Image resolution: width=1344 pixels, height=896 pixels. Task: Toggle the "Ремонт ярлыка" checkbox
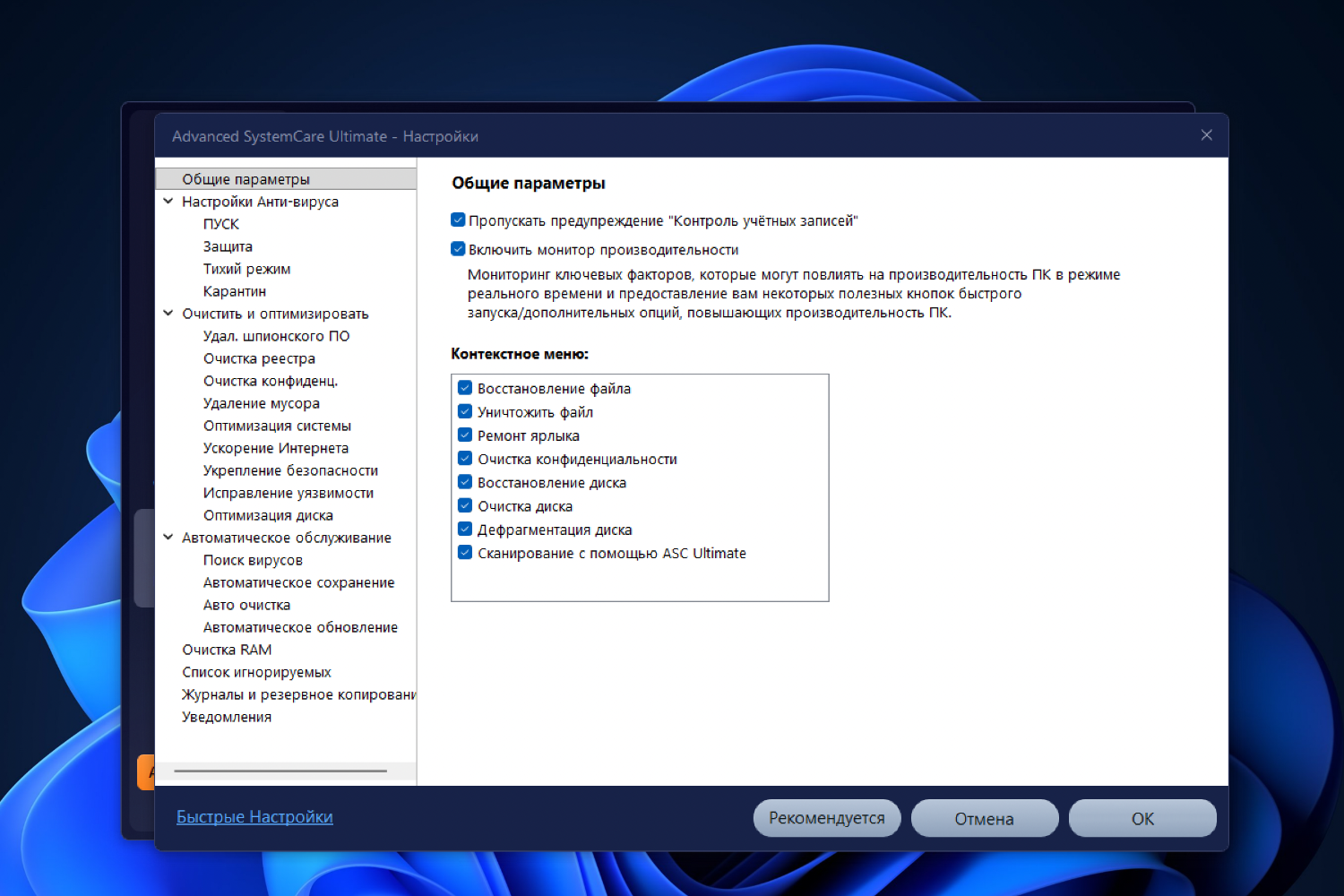[465, 435]
